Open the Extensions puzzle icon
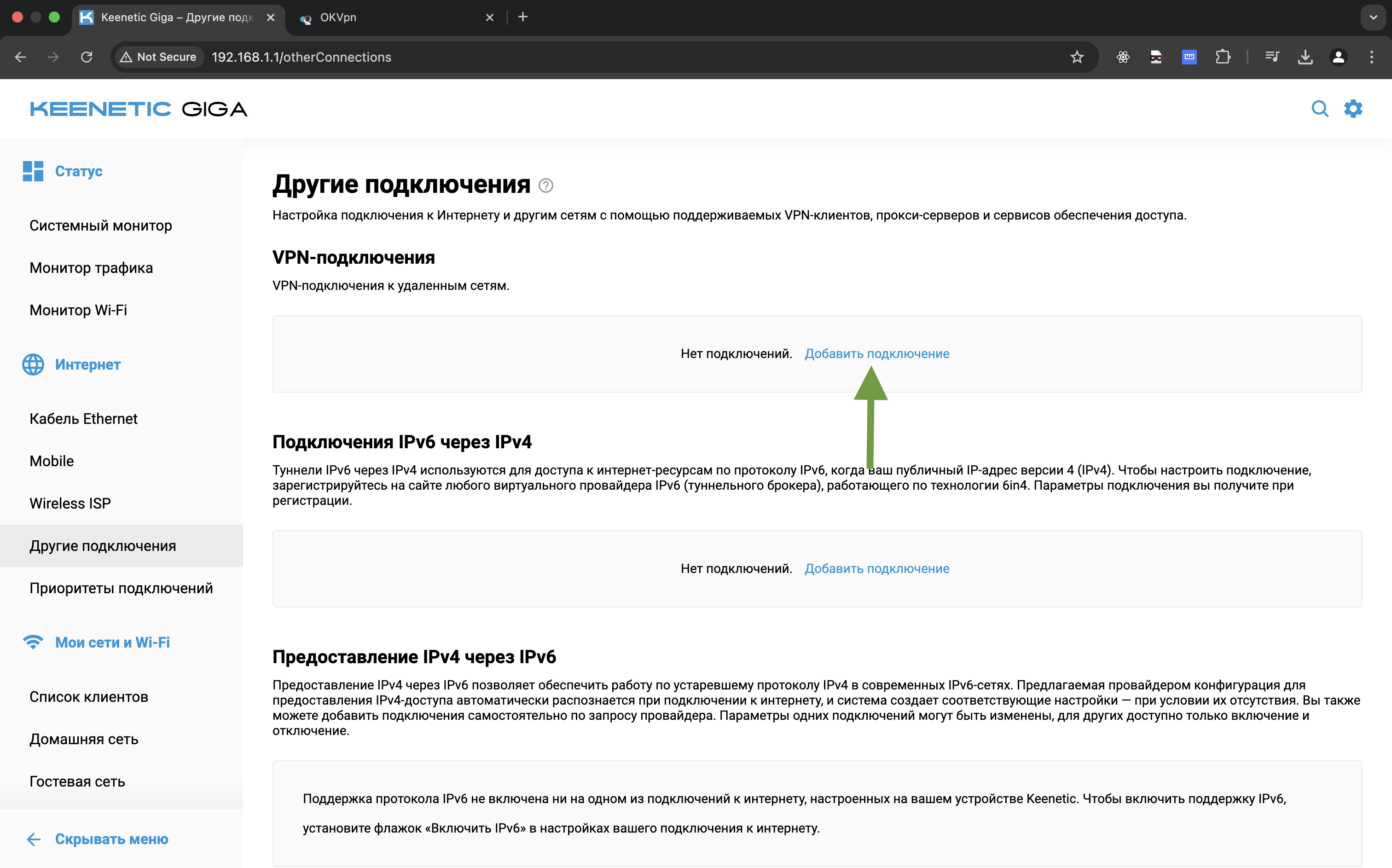 tap(1223, 57)
